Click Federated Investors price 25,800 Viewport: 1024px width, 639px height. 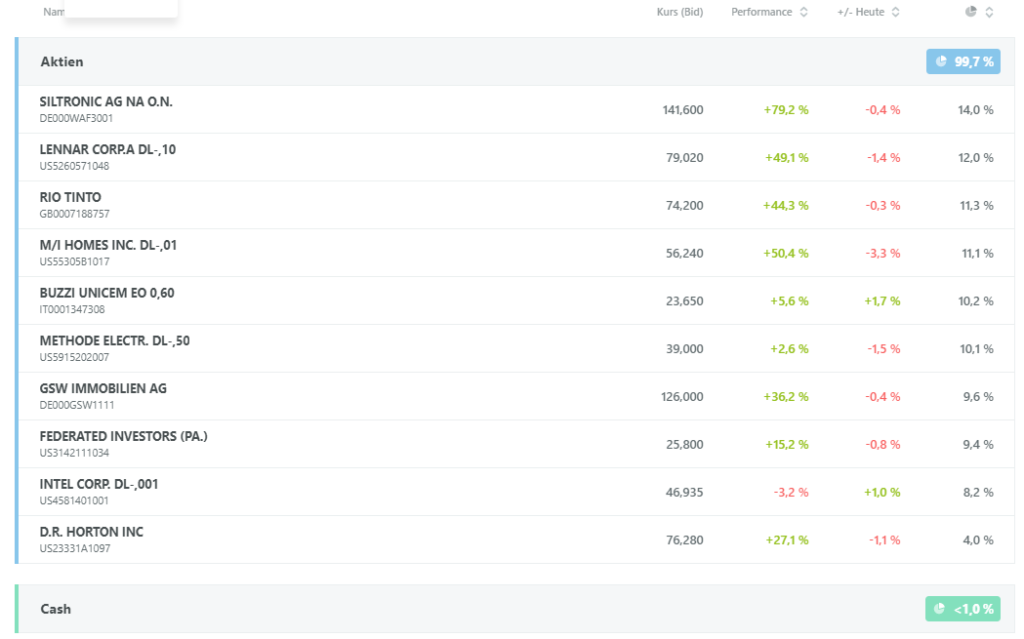[684, 444]
